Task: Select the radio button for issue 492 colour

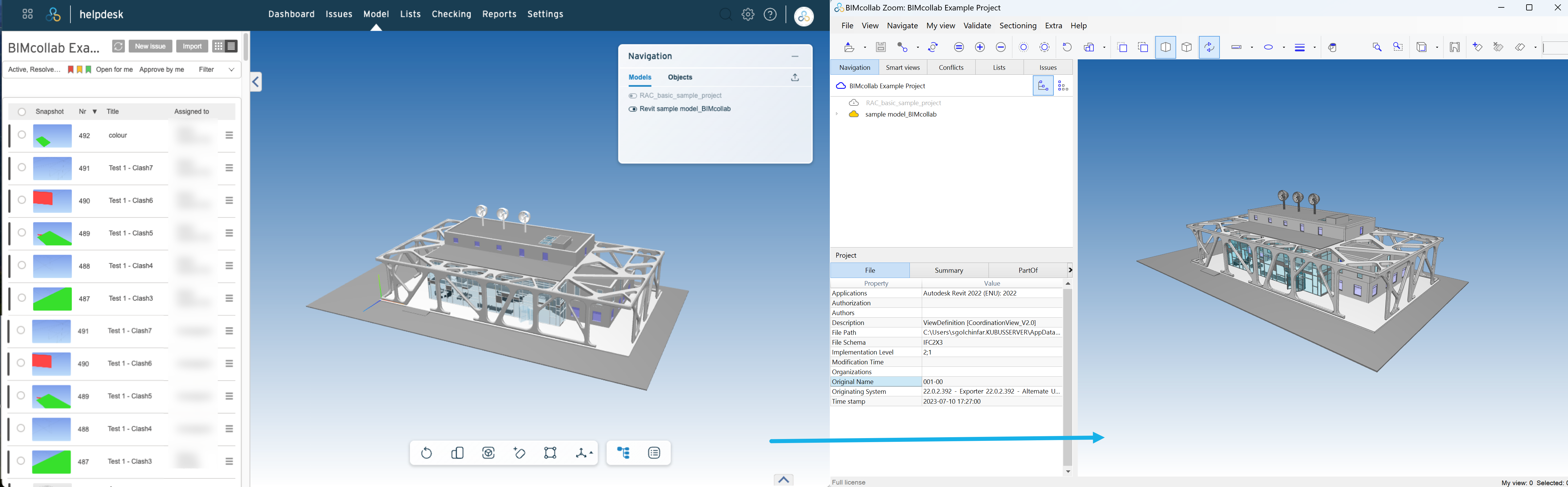Action: (x=22, y=135)
